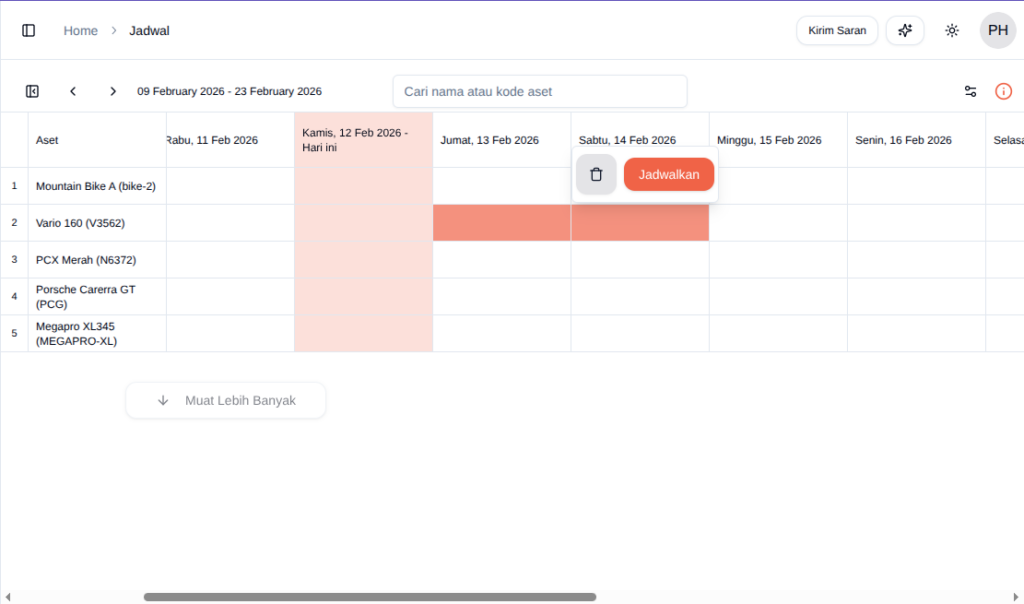Click the sparkle AI assistant icon

click(905, 31)
